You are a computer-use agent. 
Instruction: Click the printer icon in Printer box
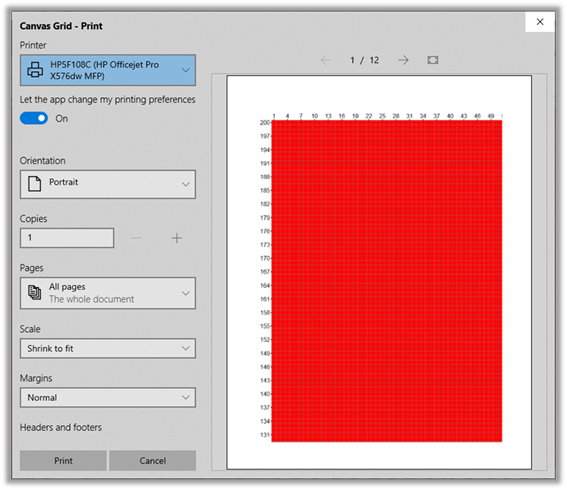tap(35, 70)
